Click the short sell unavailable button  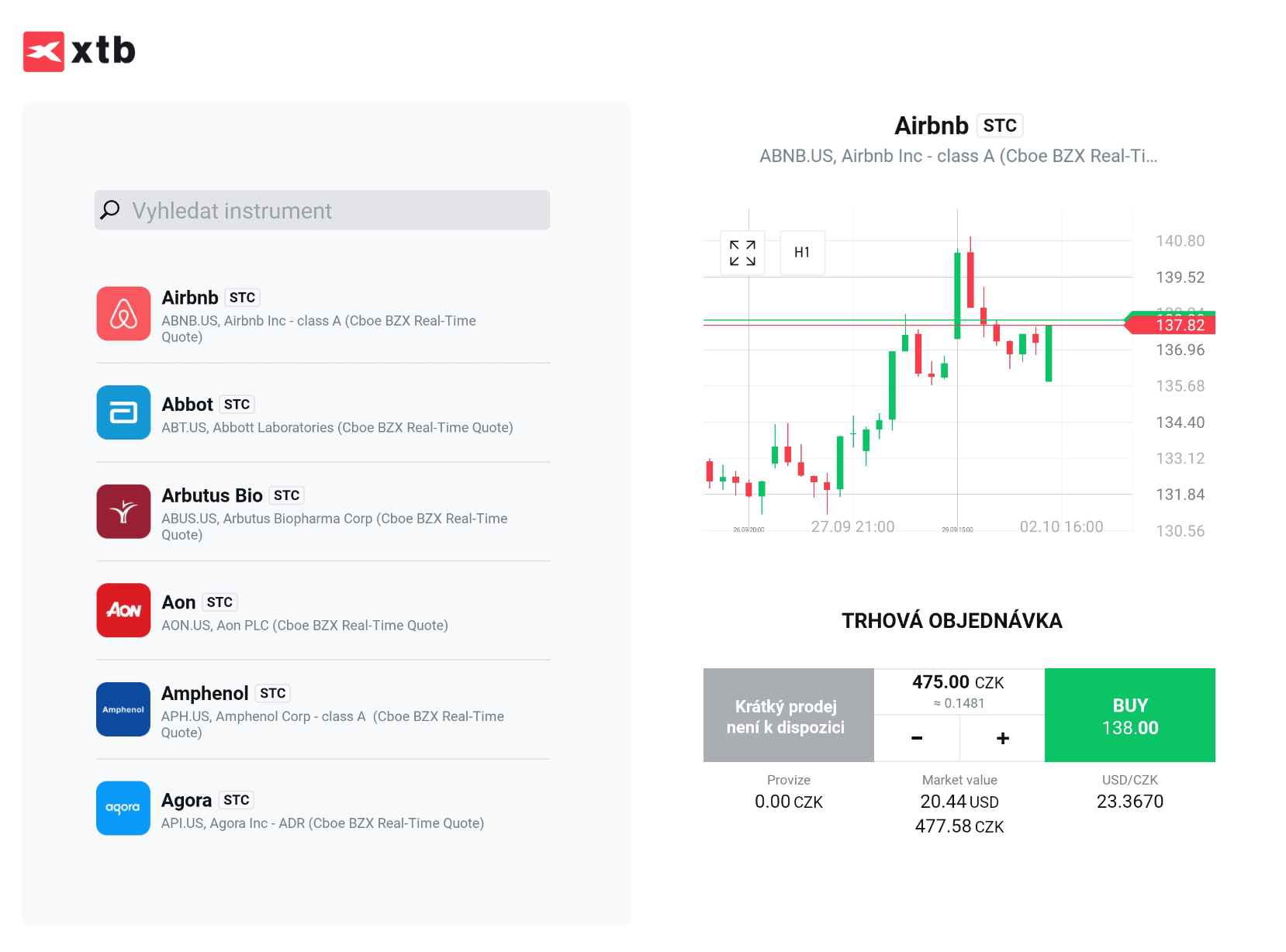[788, 716]
